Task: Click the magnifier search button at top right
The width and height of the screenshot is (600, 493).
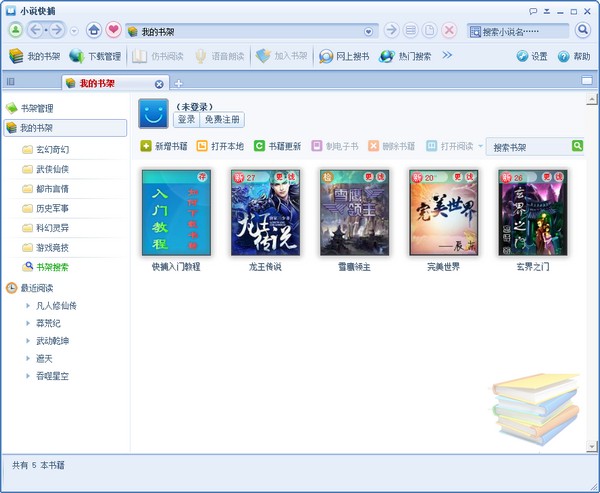Action: click(x=583, y=30)
